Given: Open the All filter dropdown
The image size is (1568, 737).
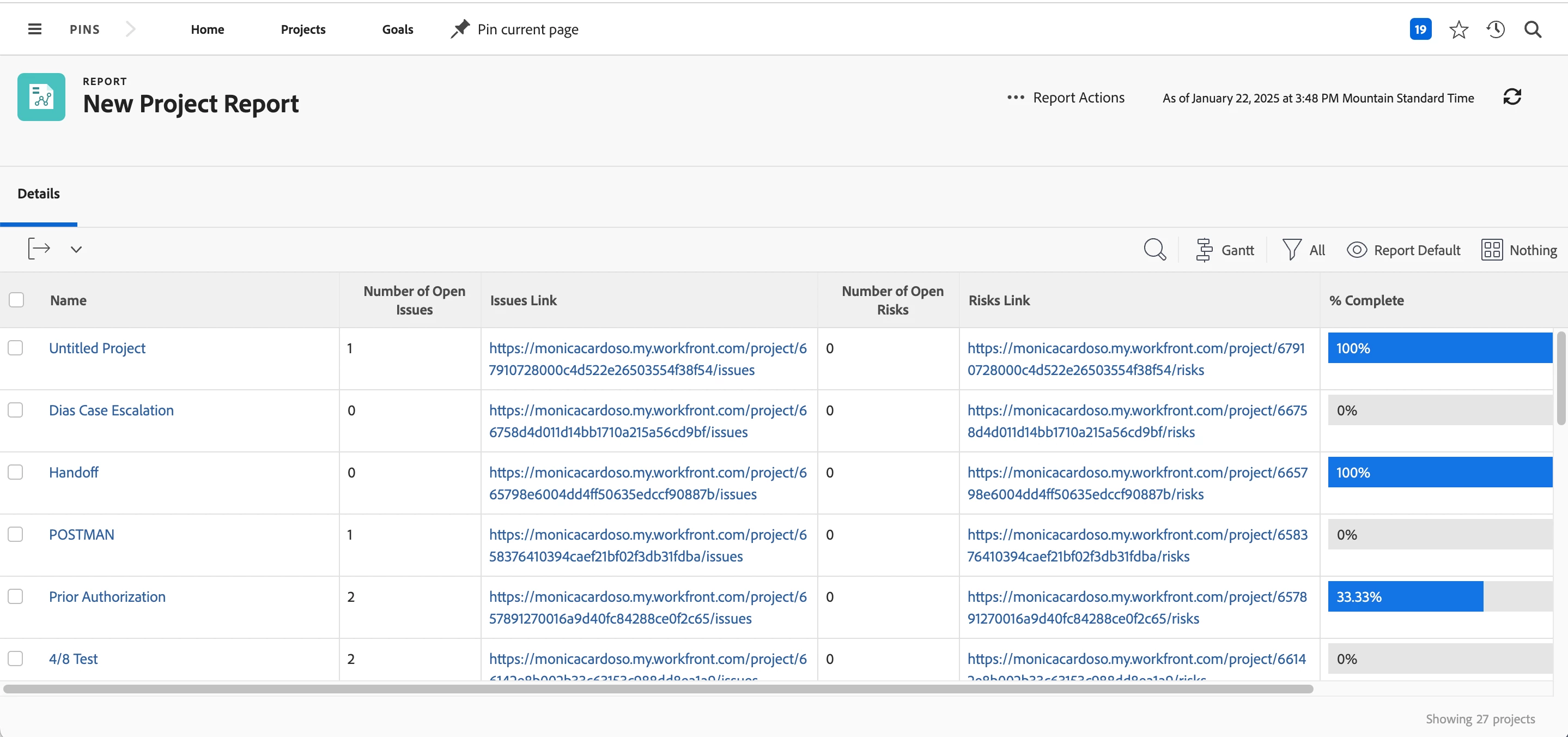Looking at the screenshot, I should 1303,250.
